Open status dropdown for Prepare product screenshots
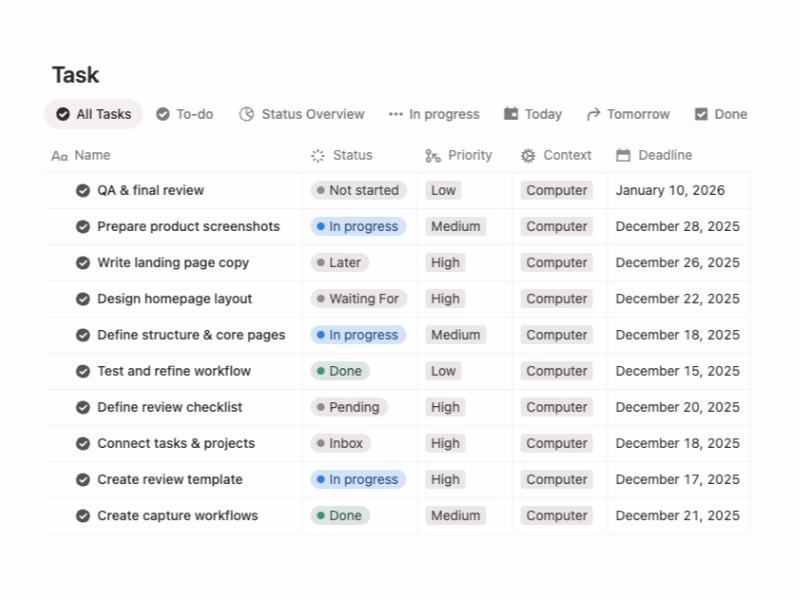The width and height of the screenshot is (800, 600). [x=358, y=227]
